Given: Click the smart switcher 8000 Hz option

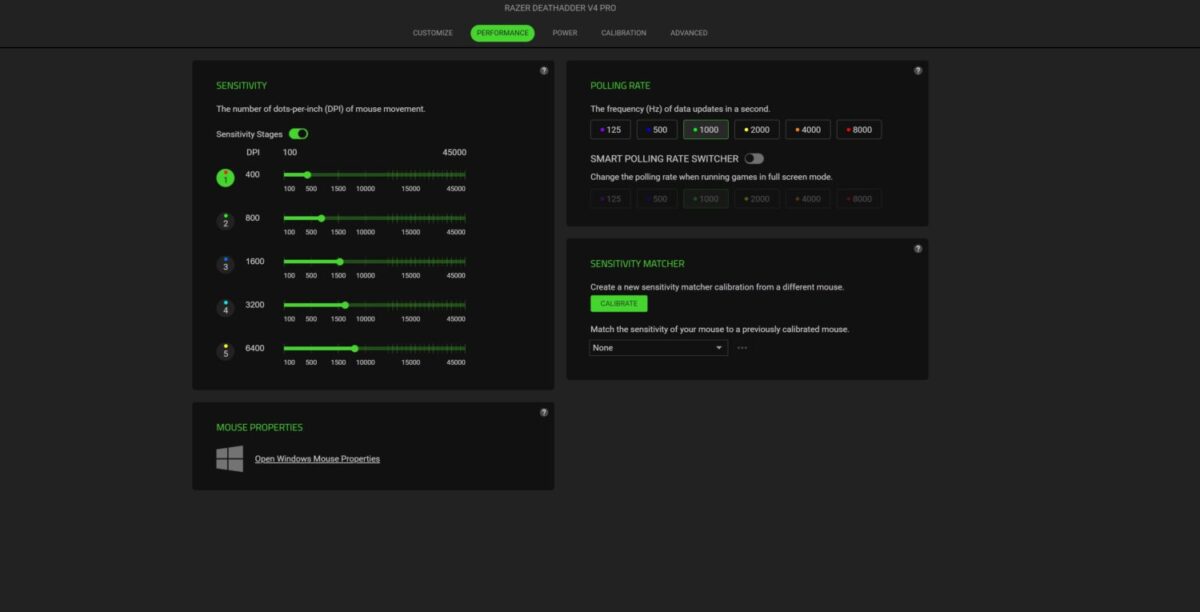Looking at the screenshot, I should [x=859, y=199].
